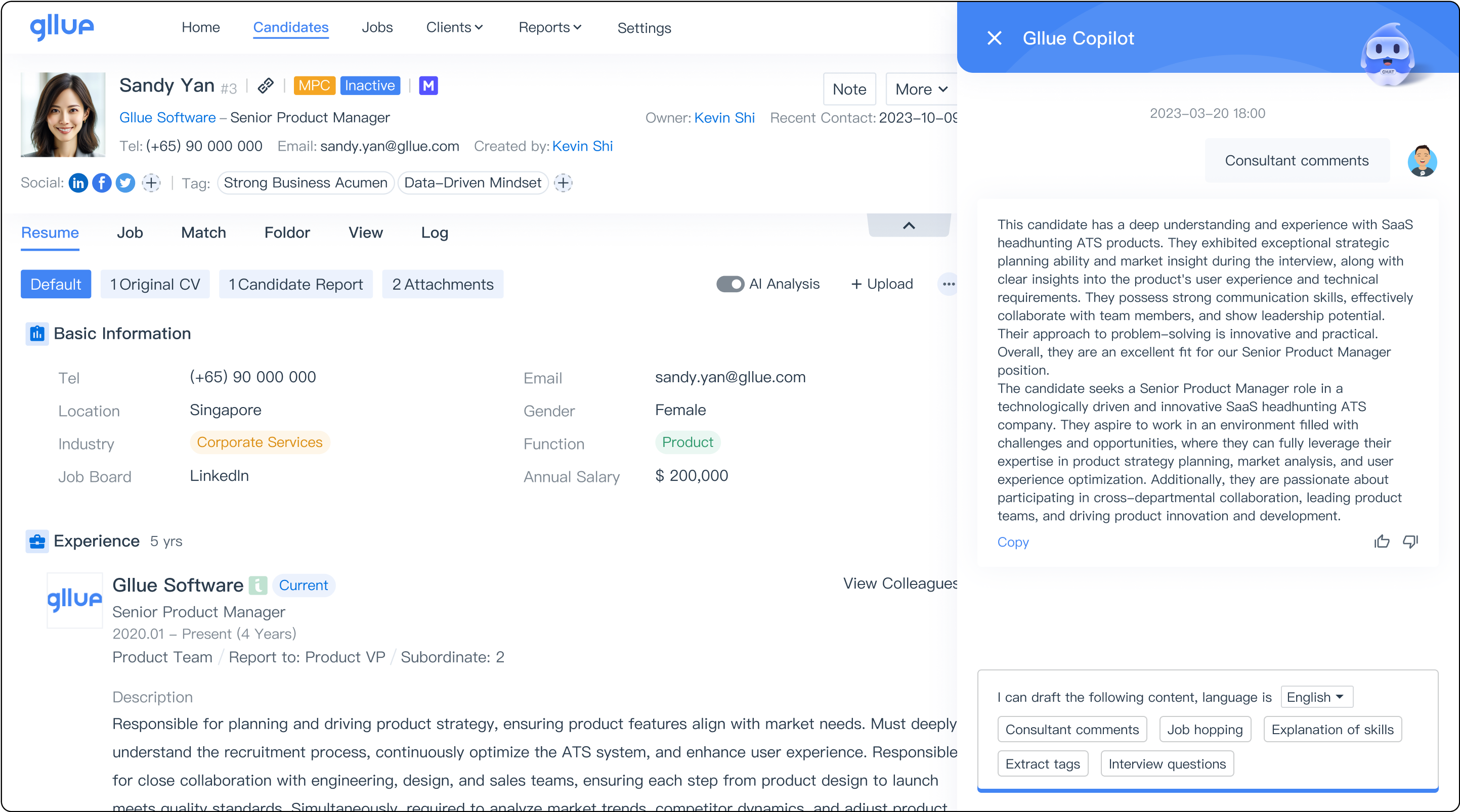The width and height of the screenshot is (1460, 812).
Task: Click the Basic Information section icon
Action: [37, 334]
